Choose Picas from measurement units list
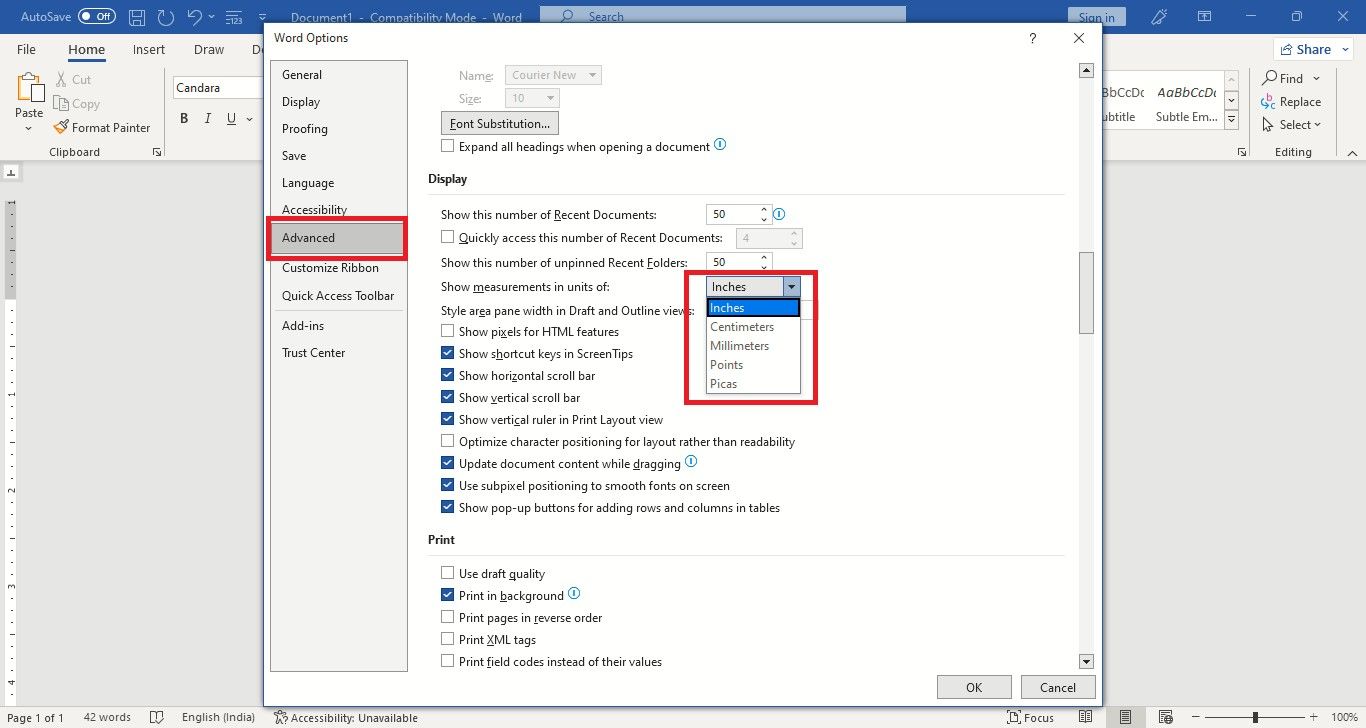This screenshot has height=728, width=1366. click(x=753, y=384)
